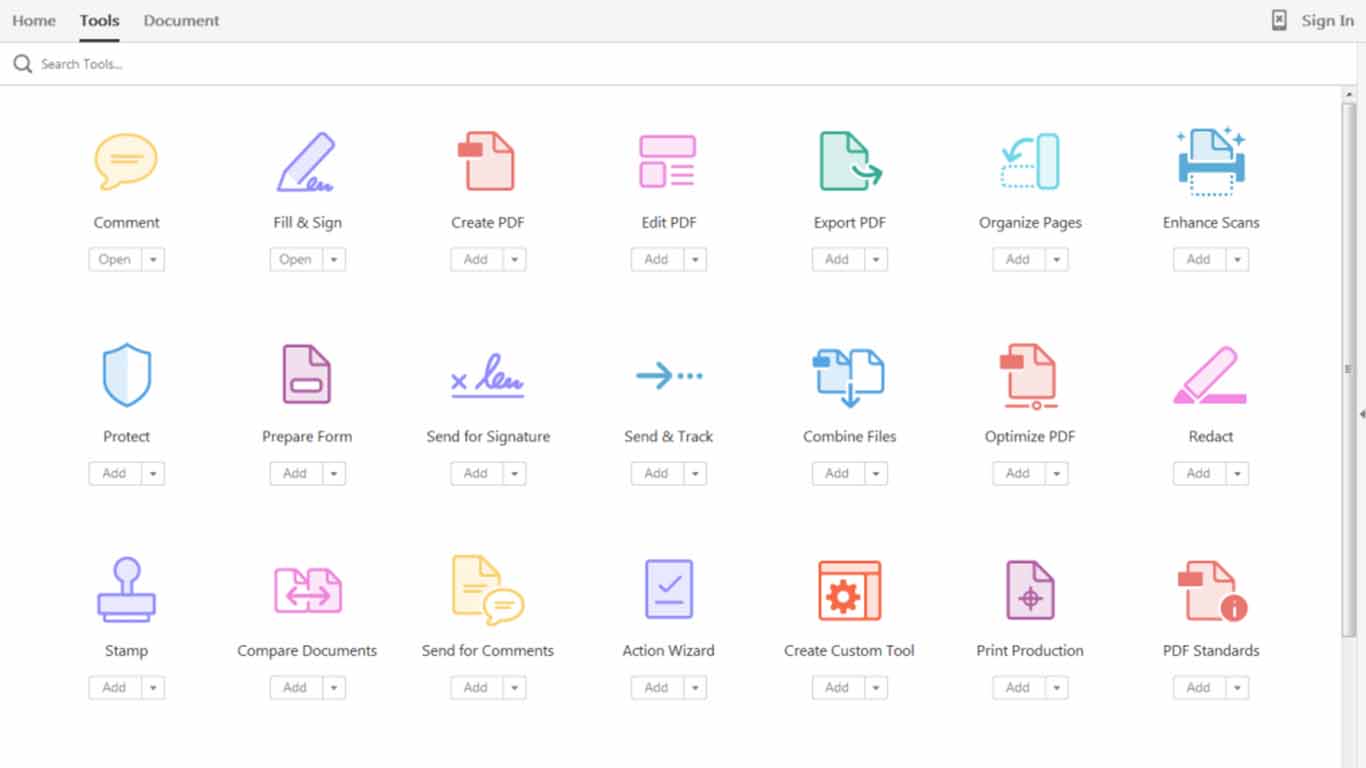Add the Compare Documents tool
This screenshot has width=1366, height=768.
296,688
